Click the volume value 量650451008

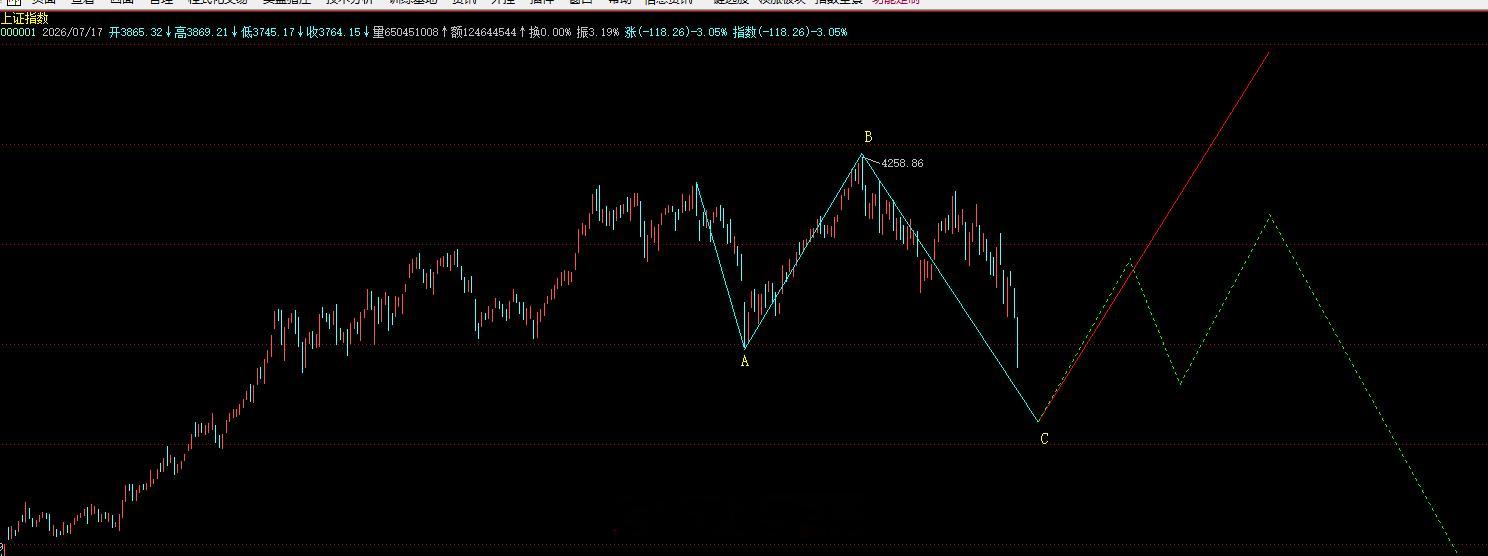405,32
